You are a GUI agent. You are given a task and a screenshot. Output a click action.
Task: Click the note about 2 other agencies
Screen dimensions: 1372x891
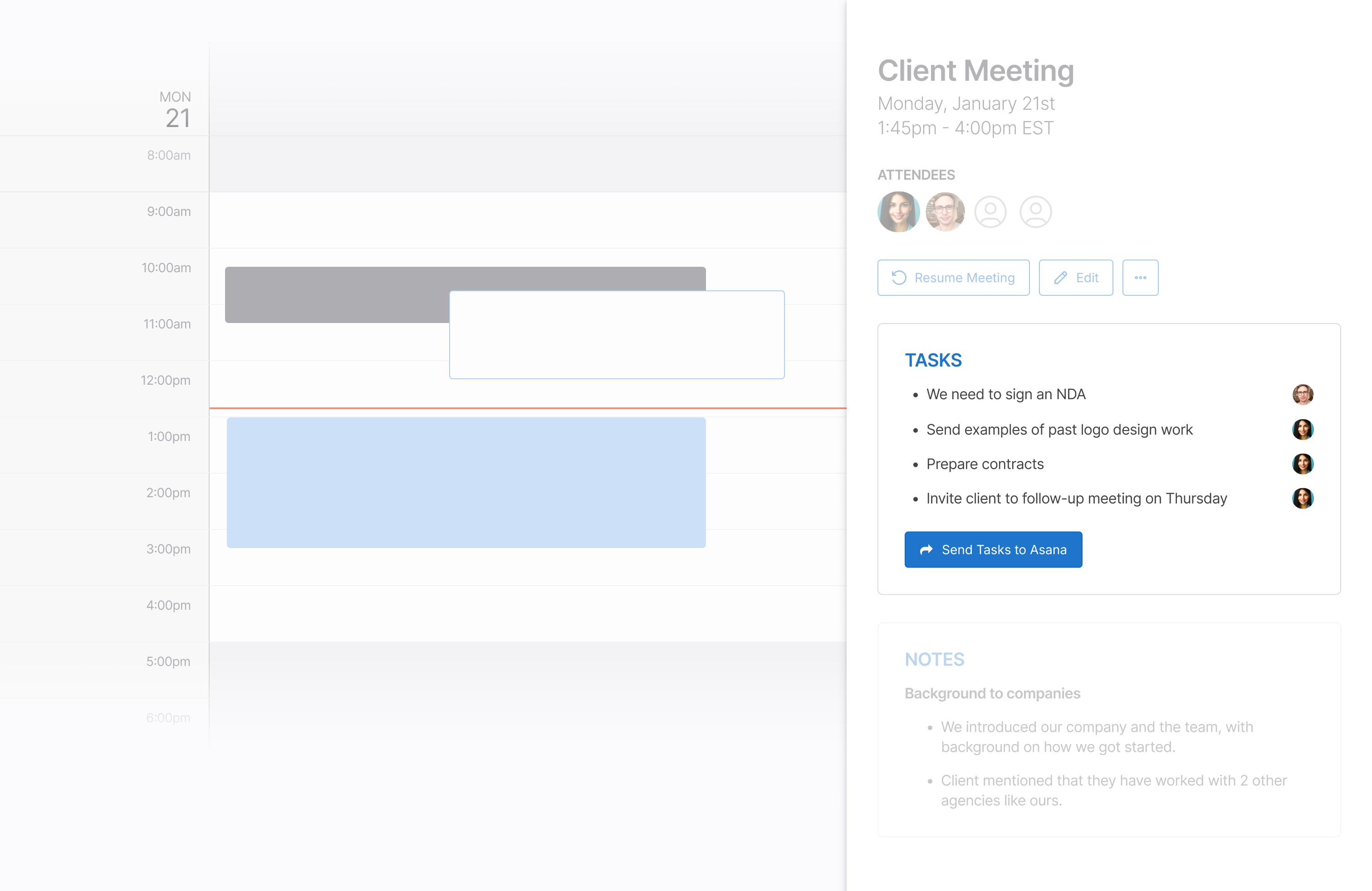pyautogui.click(x=1113, y=791)
